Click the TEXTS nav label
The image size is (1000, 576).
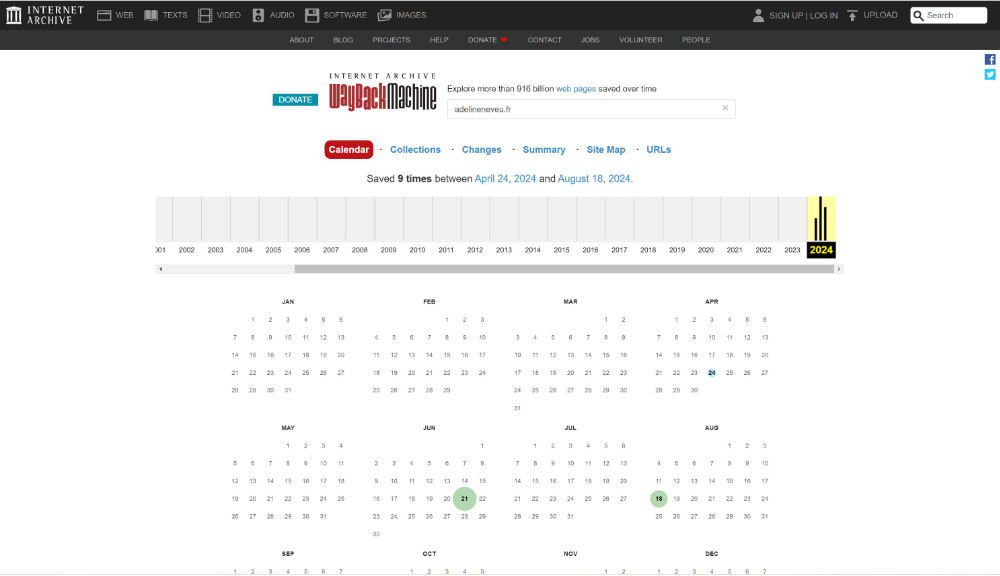[175, 15]
